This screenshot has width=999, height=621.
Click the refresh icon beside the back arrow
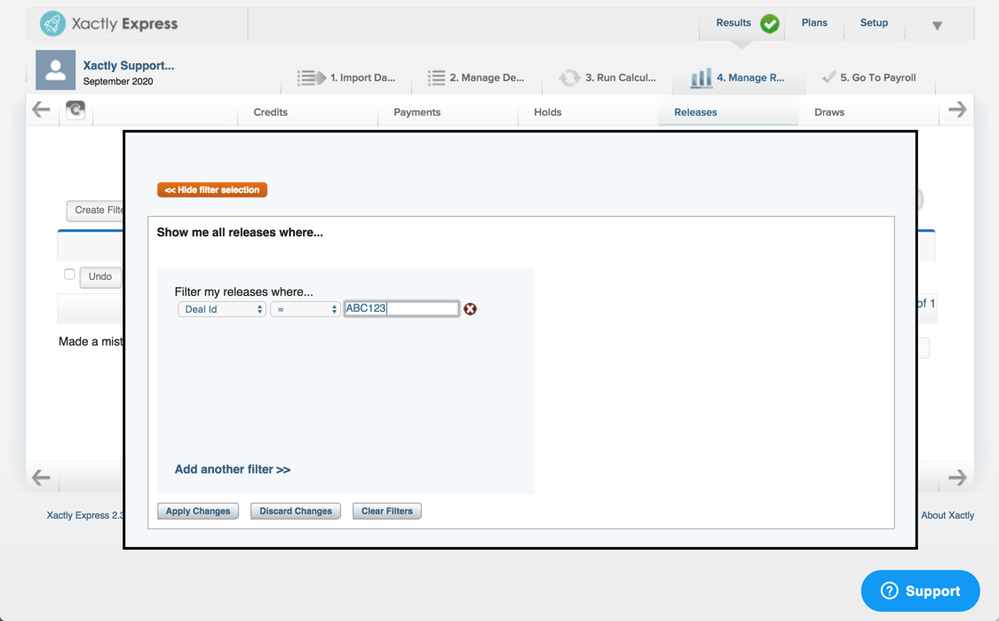[76, 110]
